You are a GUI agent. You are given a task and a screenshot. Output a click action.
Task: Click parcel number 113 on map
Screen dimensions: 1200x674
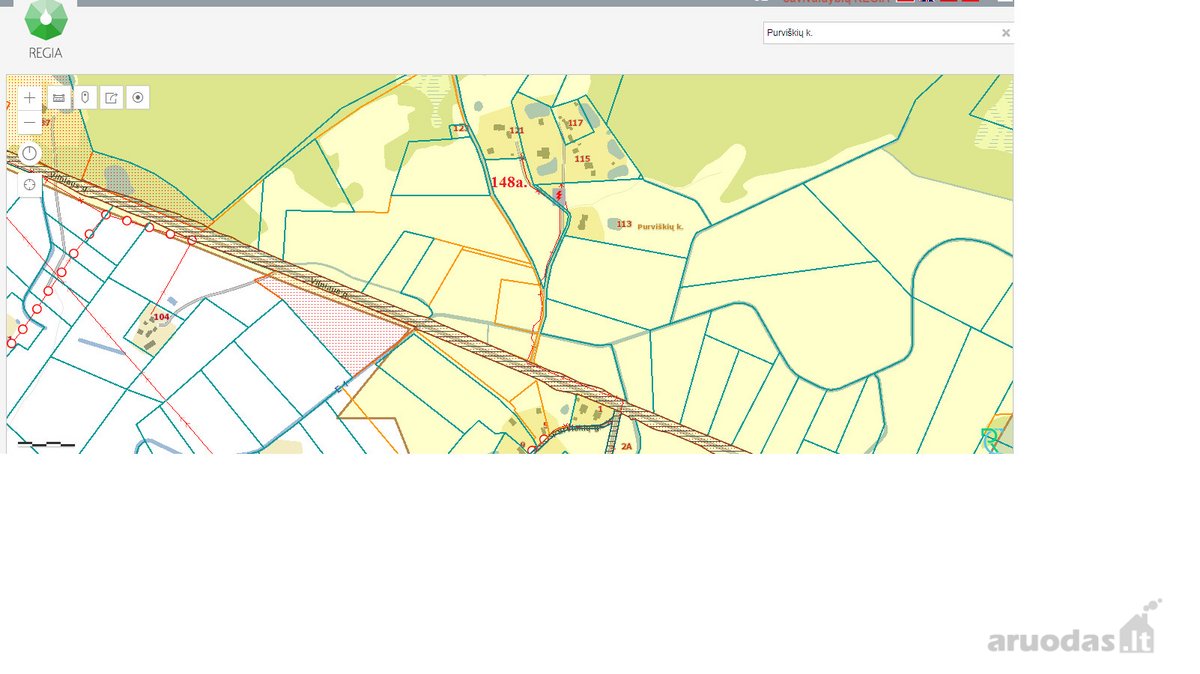624,224
